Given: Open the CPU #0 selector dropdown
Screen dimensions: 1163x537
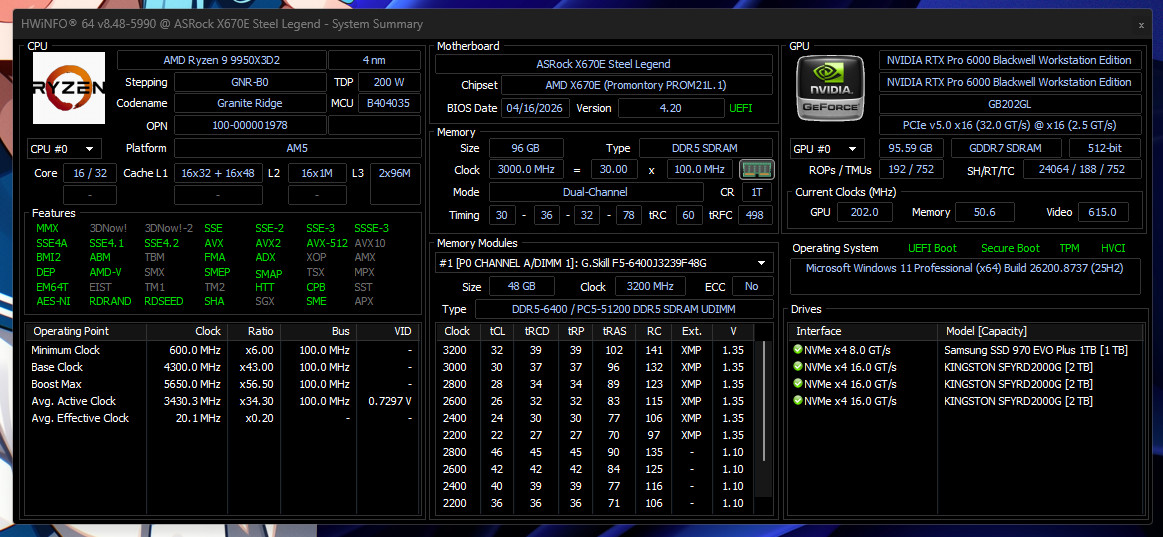Looking at the screenshot, I should pyautogui.click(x=65, y=148).
